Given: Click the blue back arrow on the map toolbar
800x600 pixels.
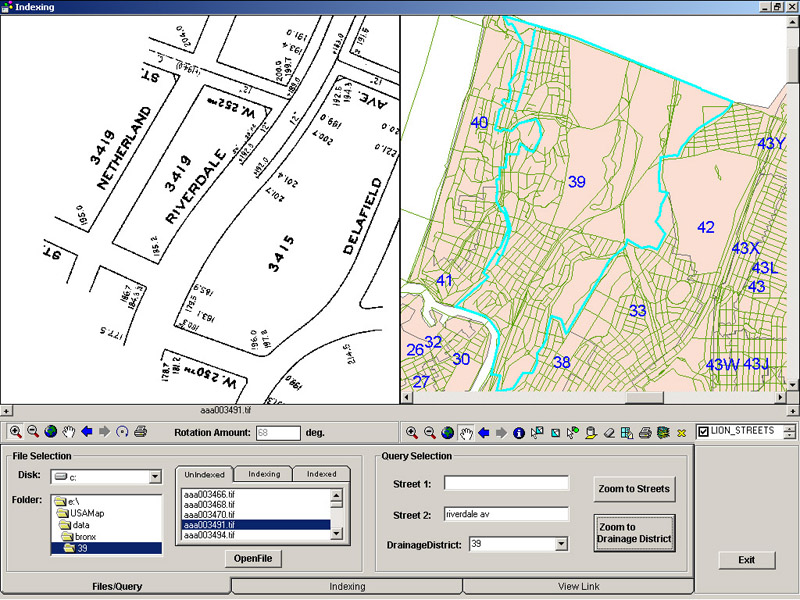Looking at the screenshot, I should pos(483,433).
